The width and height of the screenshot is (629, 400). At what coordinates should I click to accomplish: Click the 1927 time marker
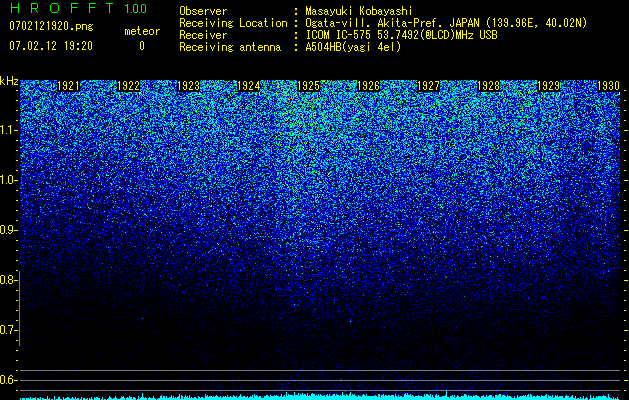(x=429, y=86)
